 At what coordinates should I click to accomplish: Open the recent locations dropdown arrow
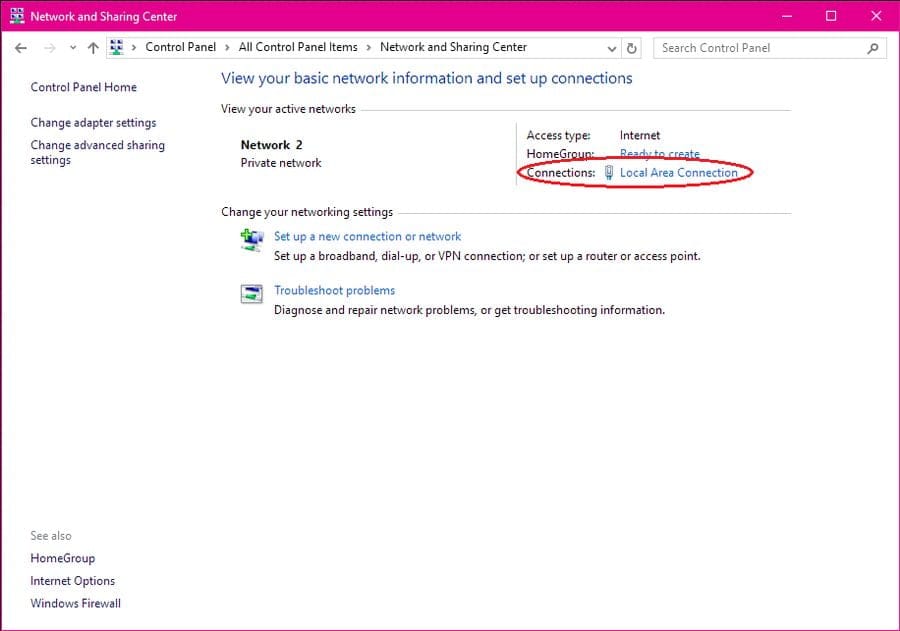click(72, 48)
